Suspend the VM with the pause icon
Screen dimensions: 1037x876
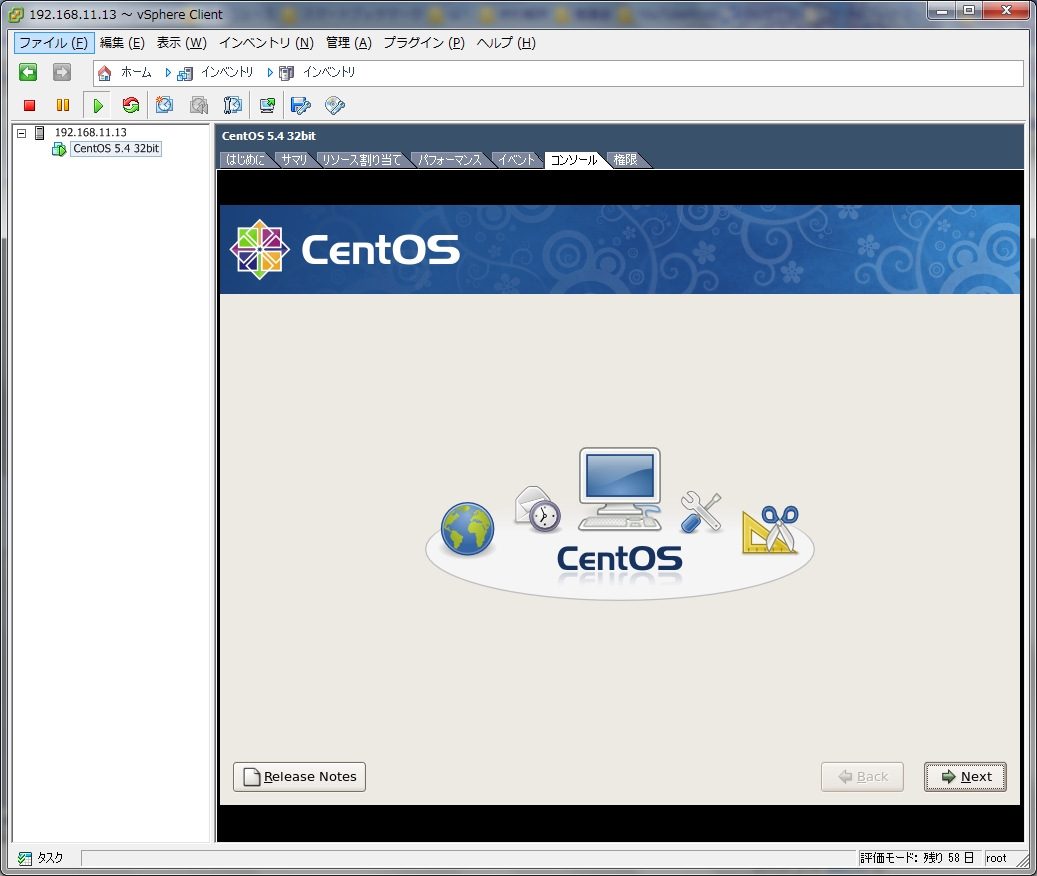click(x=63, y=105)
